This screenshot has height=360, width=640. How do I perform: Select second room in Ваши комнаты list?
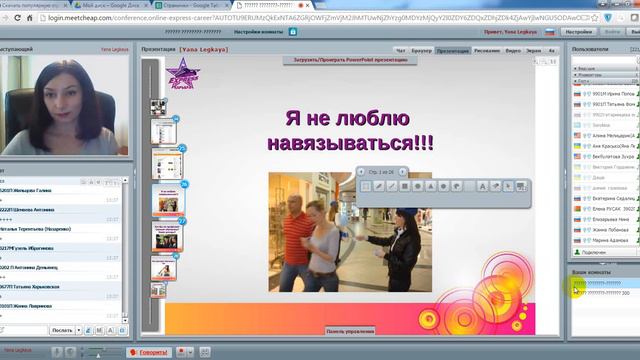pyautogui.click(x=605, y=293)
